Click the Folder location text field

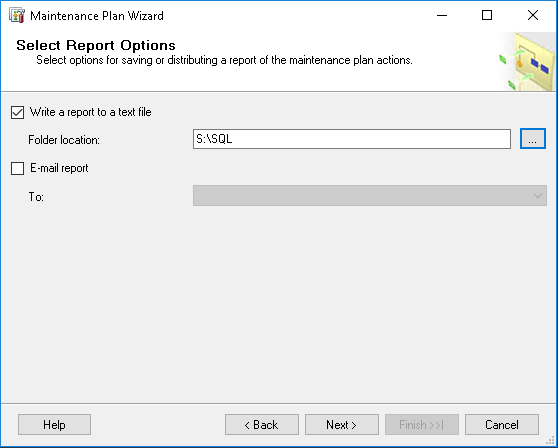(x=352, y=139)
